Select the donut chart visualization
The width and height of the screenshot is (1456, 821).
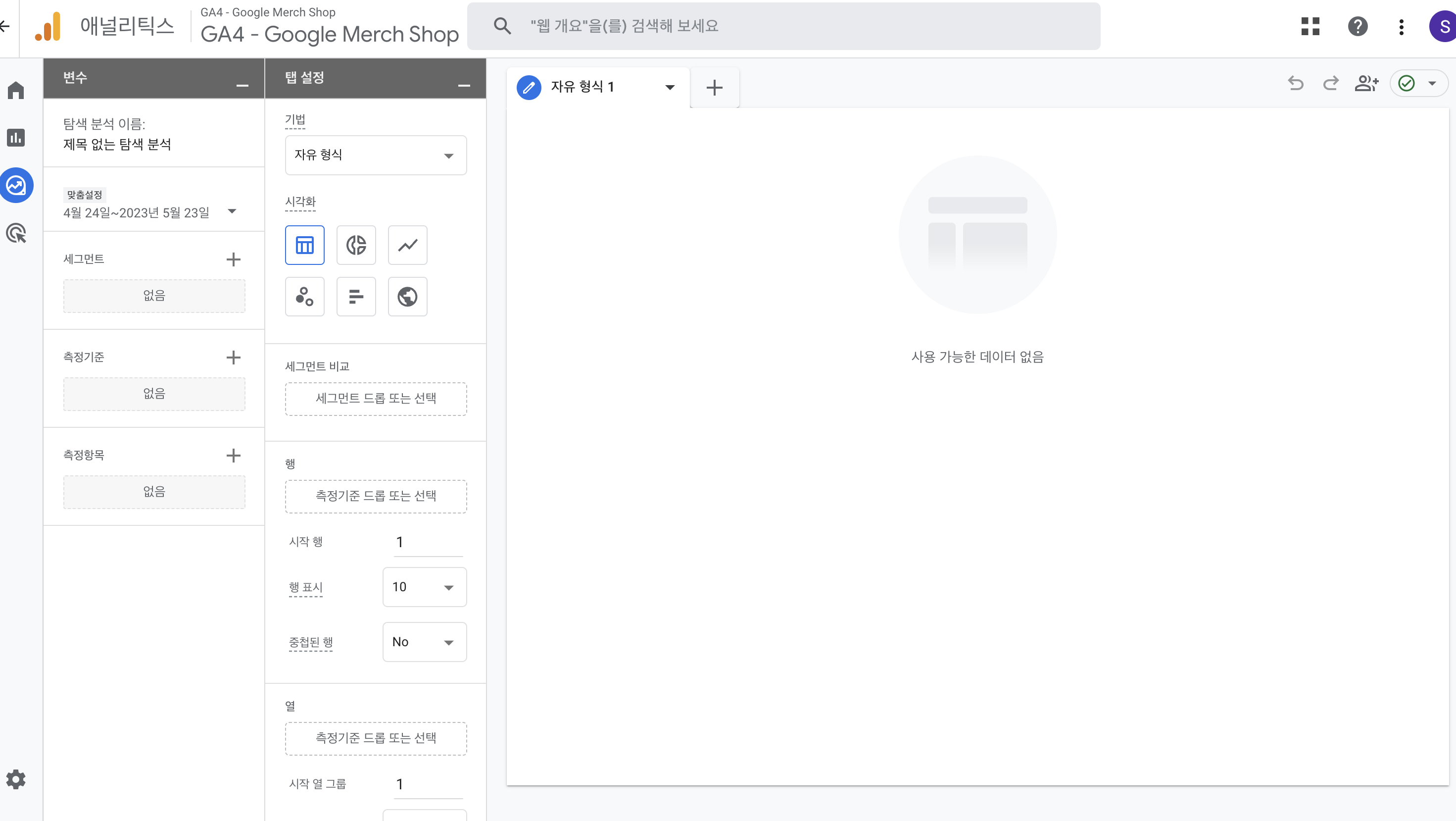356,245
